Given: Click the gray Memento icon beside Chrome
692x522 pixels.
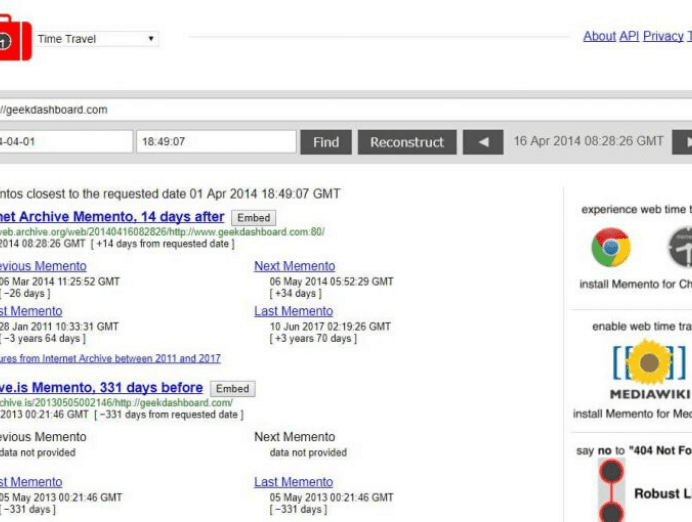Looking at the screenshot, I should (680, 247).
